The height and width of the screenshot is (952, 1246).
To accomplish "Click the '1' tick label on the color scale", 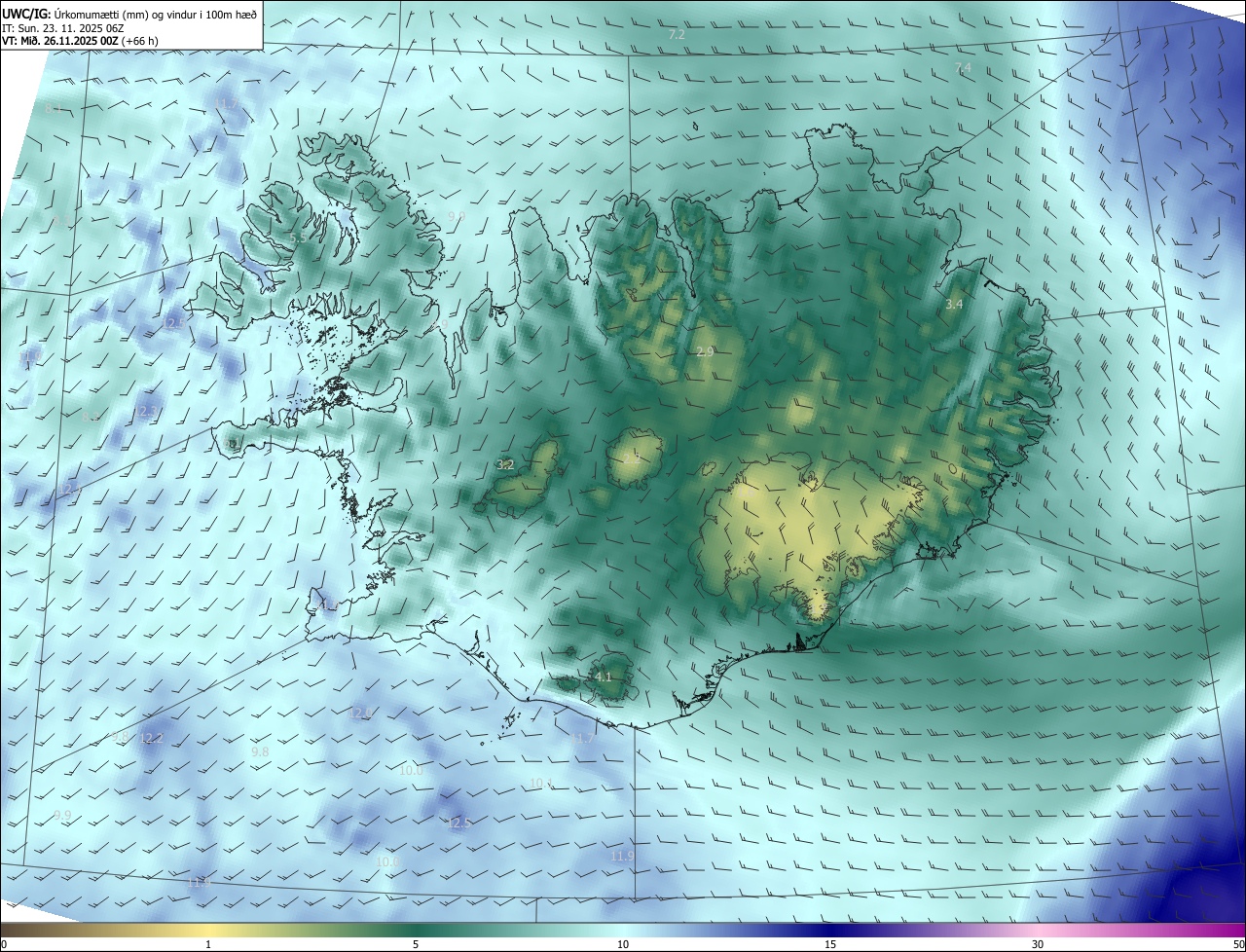I will coord(208,945).
